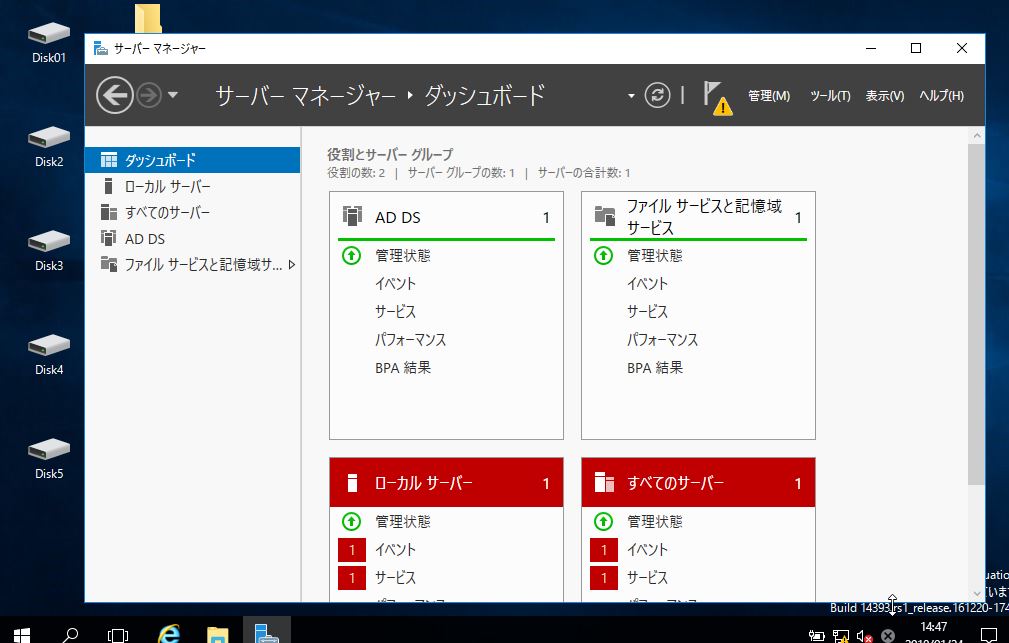This screenshot has height=643, width=1009.
Task: Open BPA 結果 in the AD DS tile
Action: coord(403,368)
